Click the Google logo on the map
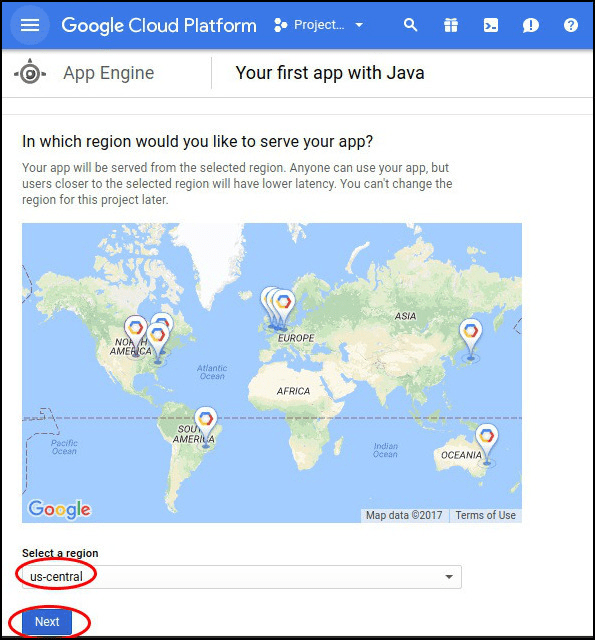The height and width of the screenshot is (640, 595). coord(60,509)
